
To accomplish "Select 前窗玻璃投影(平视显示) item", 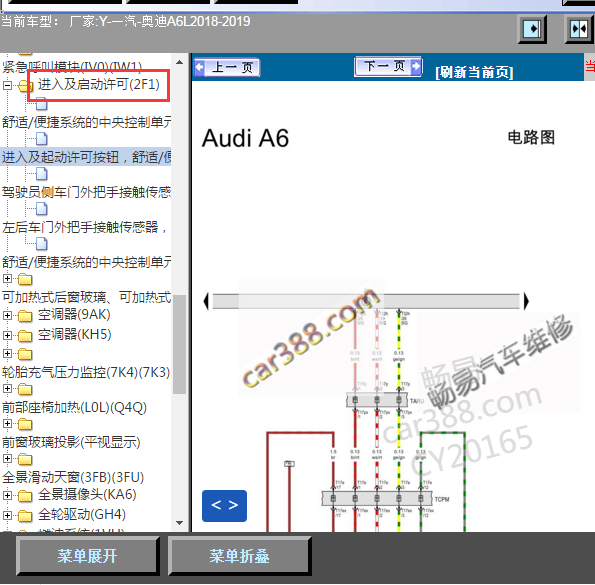I will (x=71, y=442).
